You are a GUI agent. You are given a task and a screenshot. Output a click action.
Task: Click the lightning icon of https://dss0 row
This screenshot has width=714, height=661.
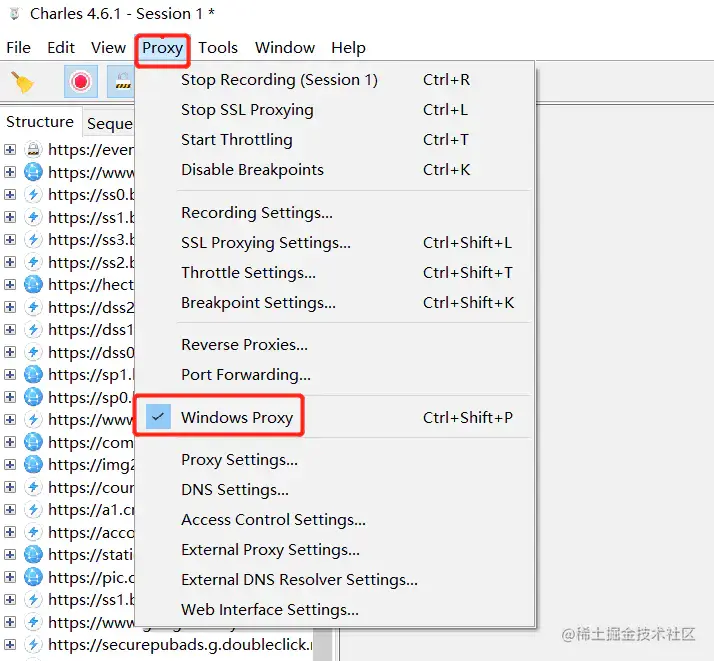coord(33,352)
